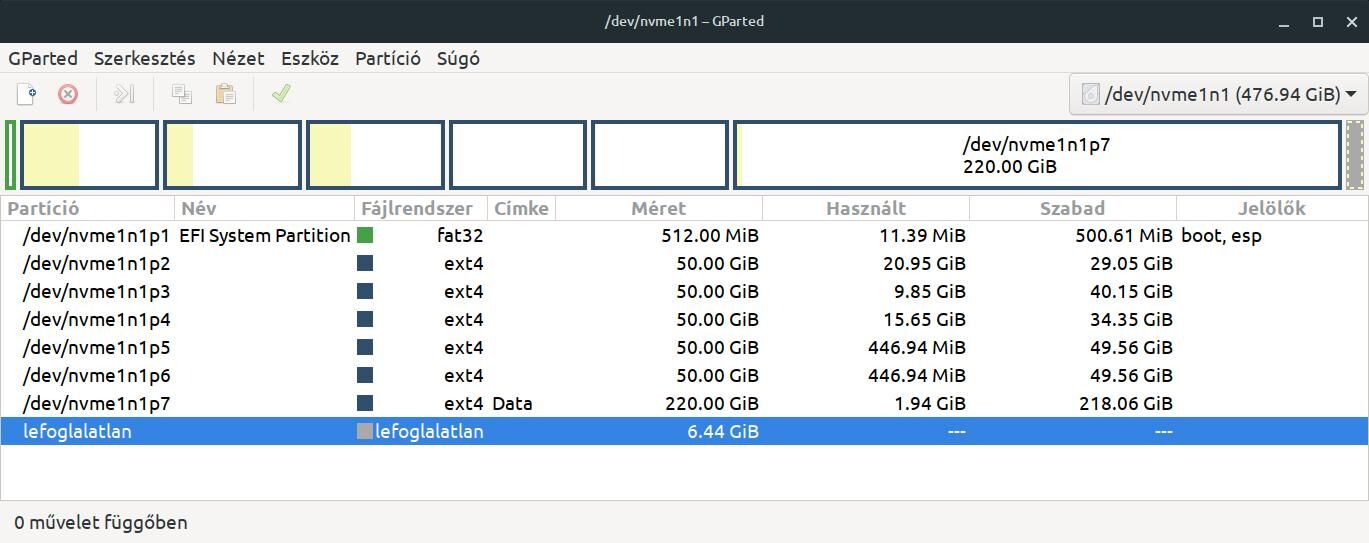Select the /dev/nvme1n1p4 partition row
This screenshot has height=543, width=1369.
click(x=684, y=320)
